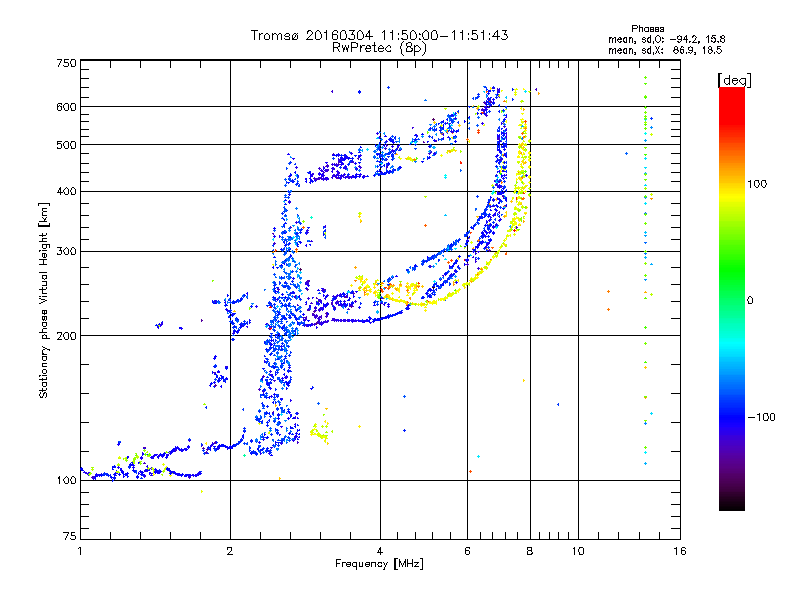Click the x-axis '16' tick label
Viewport: 800px width, 600px height.
680,551
